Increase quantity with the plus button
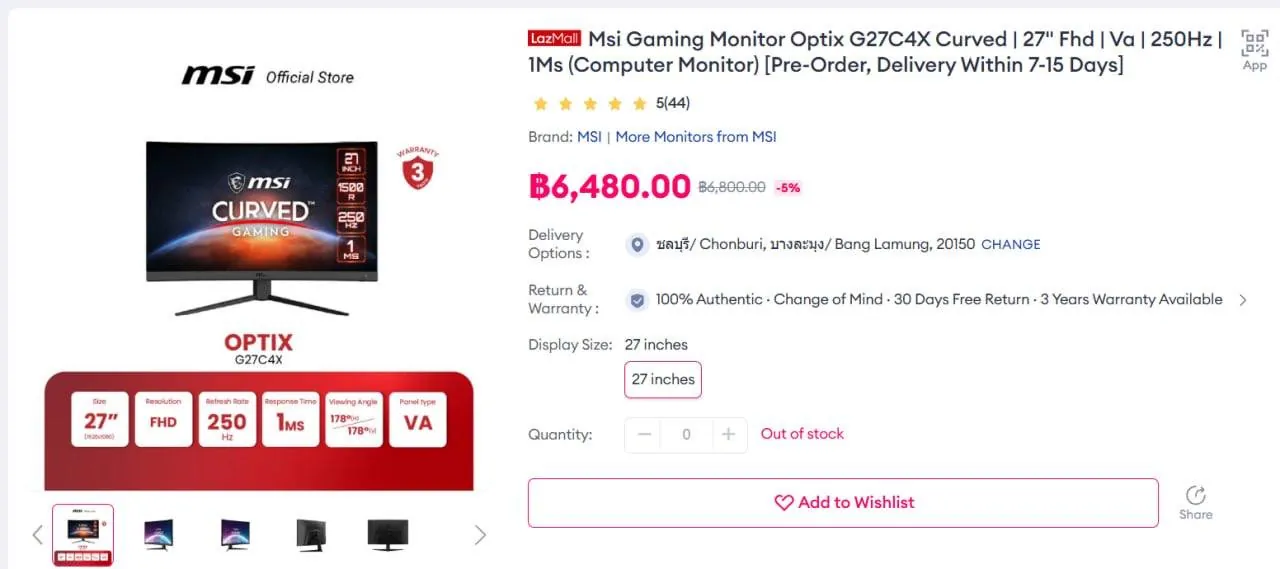The height and width of the screenshot is (569, 1280). point(729,434)
